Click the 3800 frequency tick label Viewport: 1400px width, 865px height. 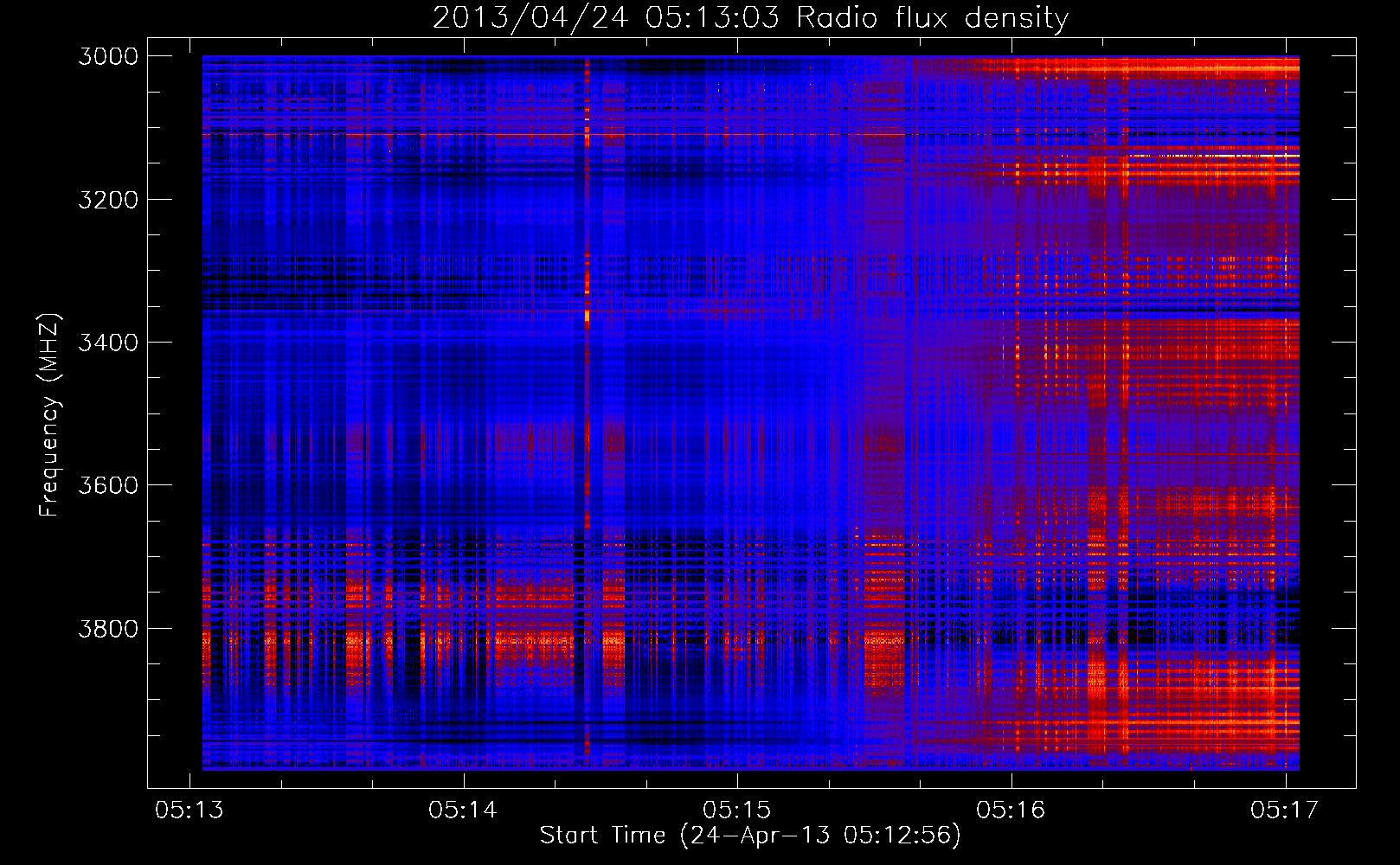[x=108, y=629]
